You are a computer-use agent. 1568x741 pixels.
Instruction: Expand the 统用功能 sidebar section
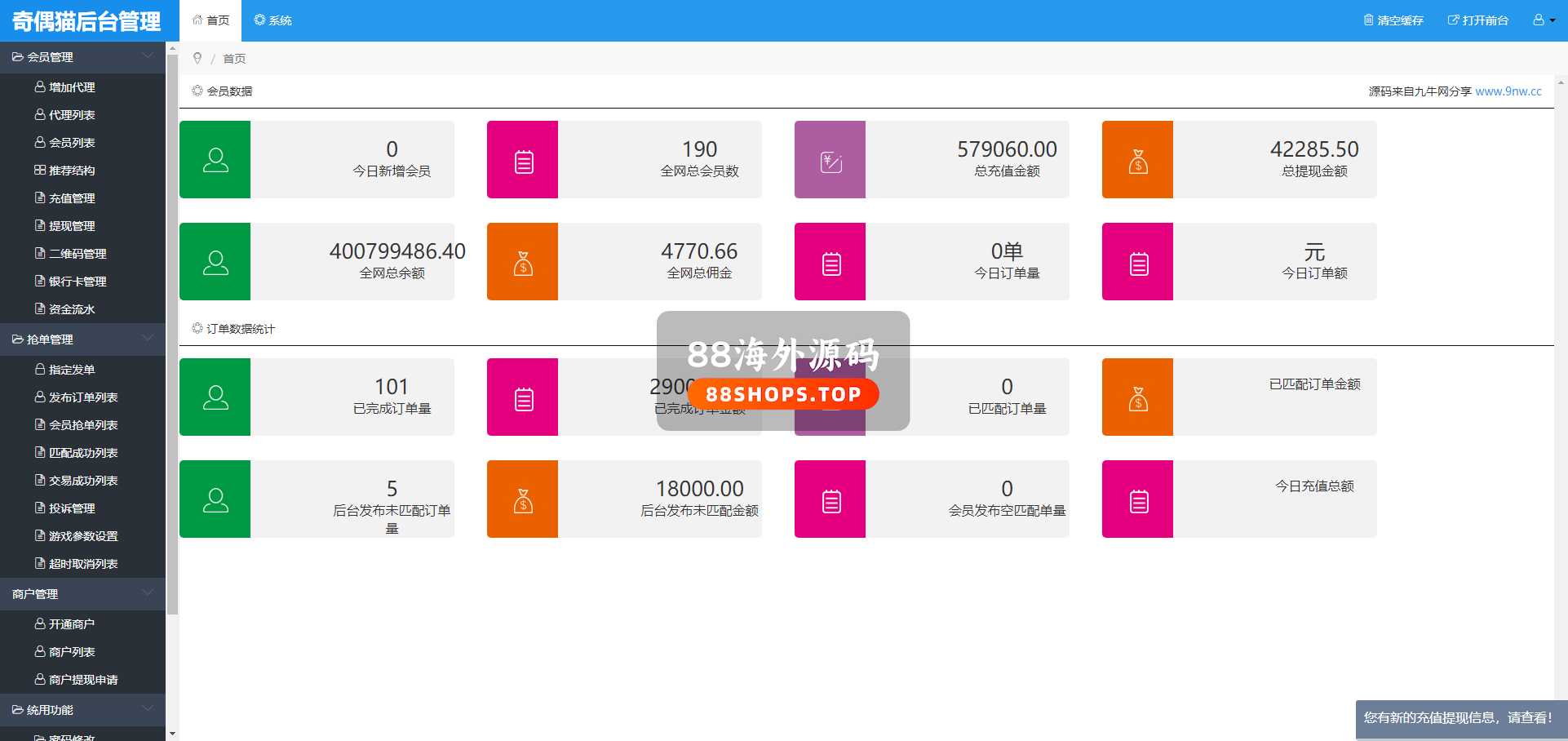82,710
